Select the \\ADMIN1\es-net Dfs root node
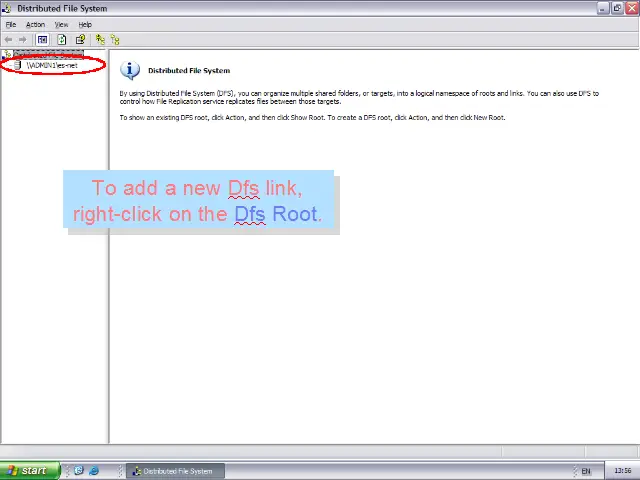This screenshot has height=480, width=640. 52,65
